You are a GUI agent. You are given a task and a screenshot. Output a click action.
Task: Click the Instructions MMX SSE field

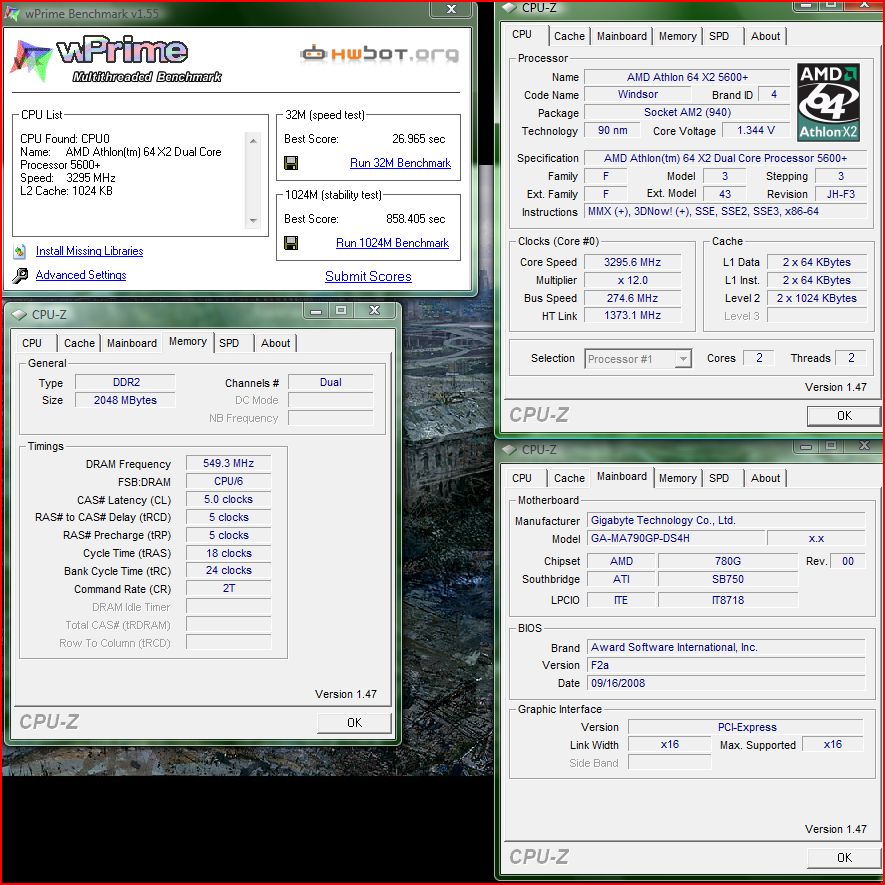coord(725,212)
